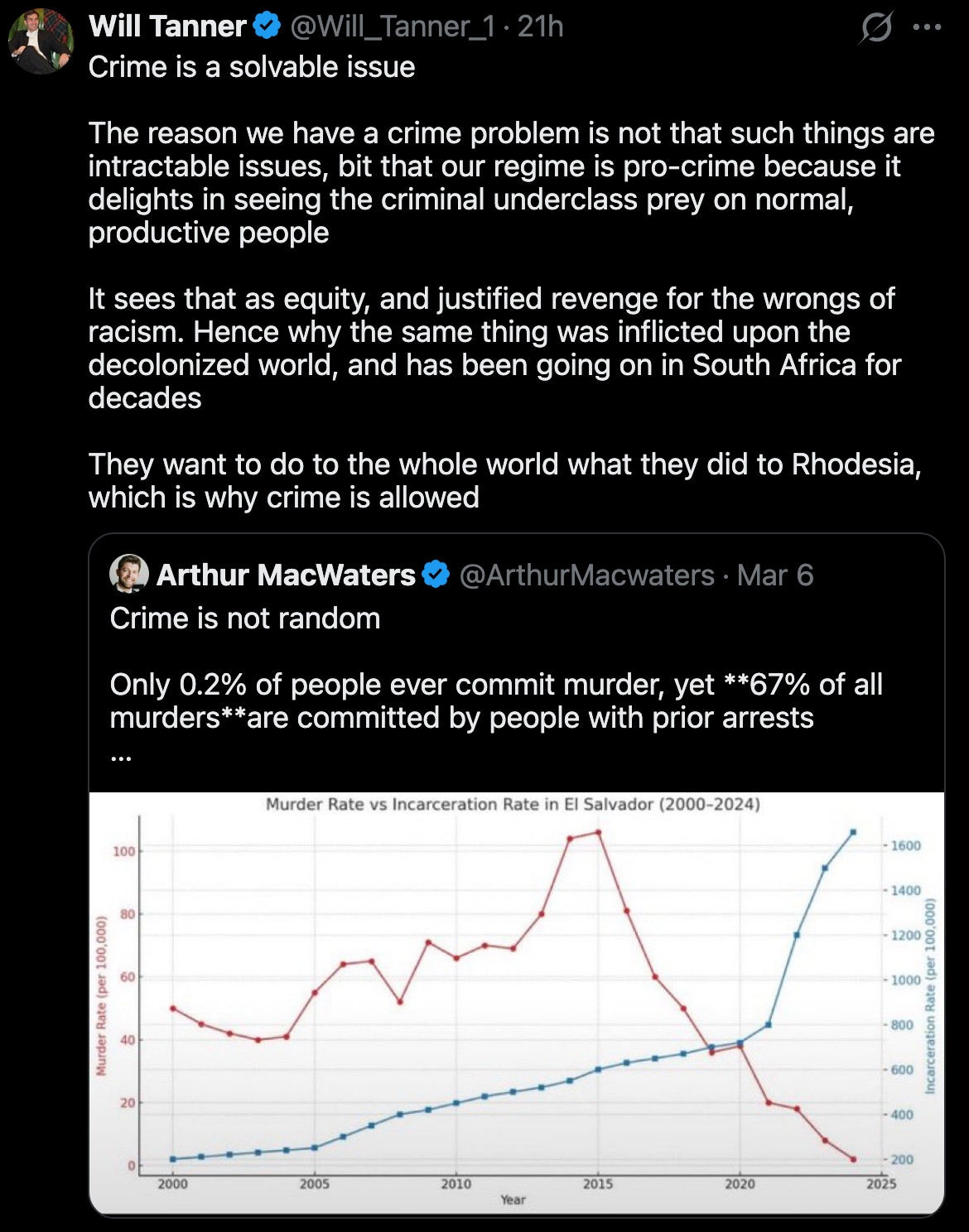Click Will Tanner's blue verified badge
This screenshot has width=969, height=1232.
coord(267,26)
